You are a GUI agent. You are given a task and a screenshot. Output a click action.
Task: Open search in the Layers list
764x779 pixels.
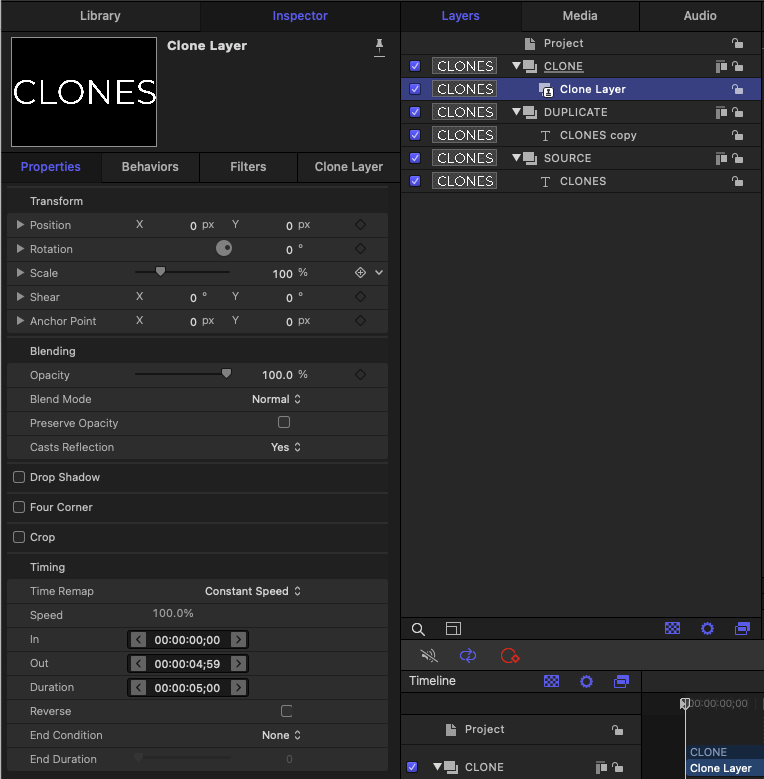(418, 629)
